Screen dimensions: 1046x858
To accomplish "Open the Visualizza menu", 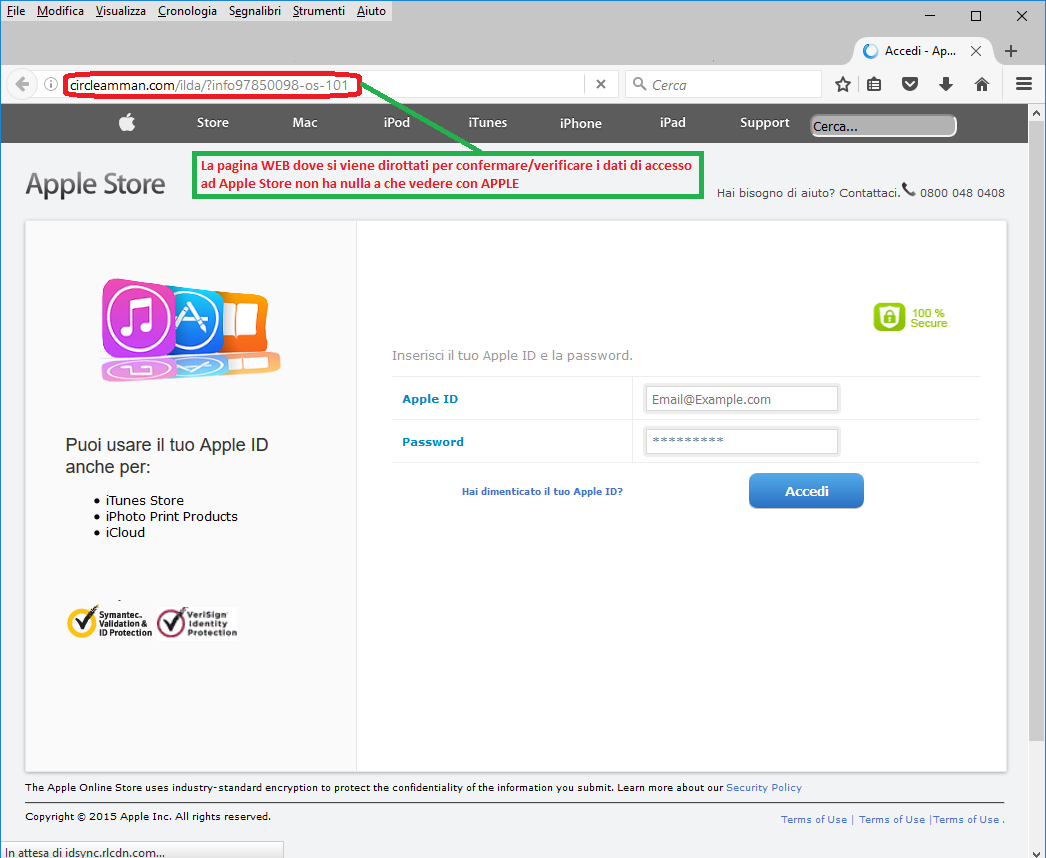I will [x=121, y=11].
